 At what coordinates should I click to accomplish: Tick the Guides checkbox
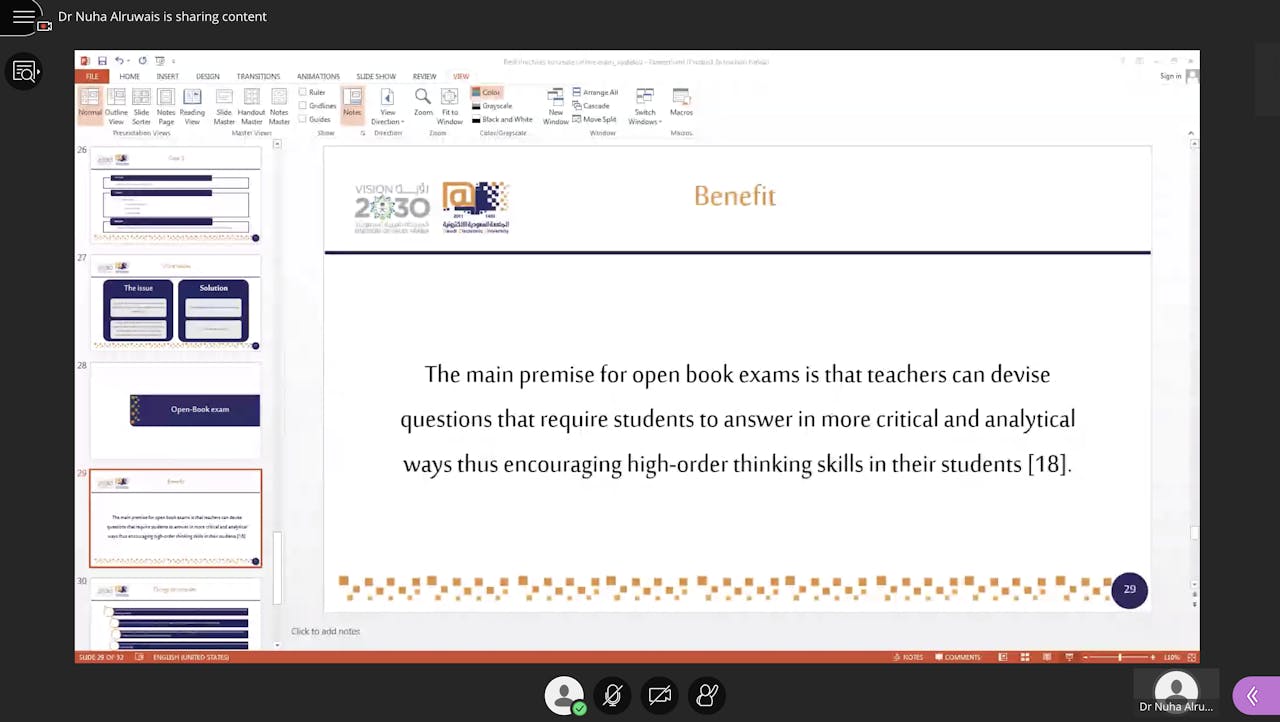click(x=303, y=119)
